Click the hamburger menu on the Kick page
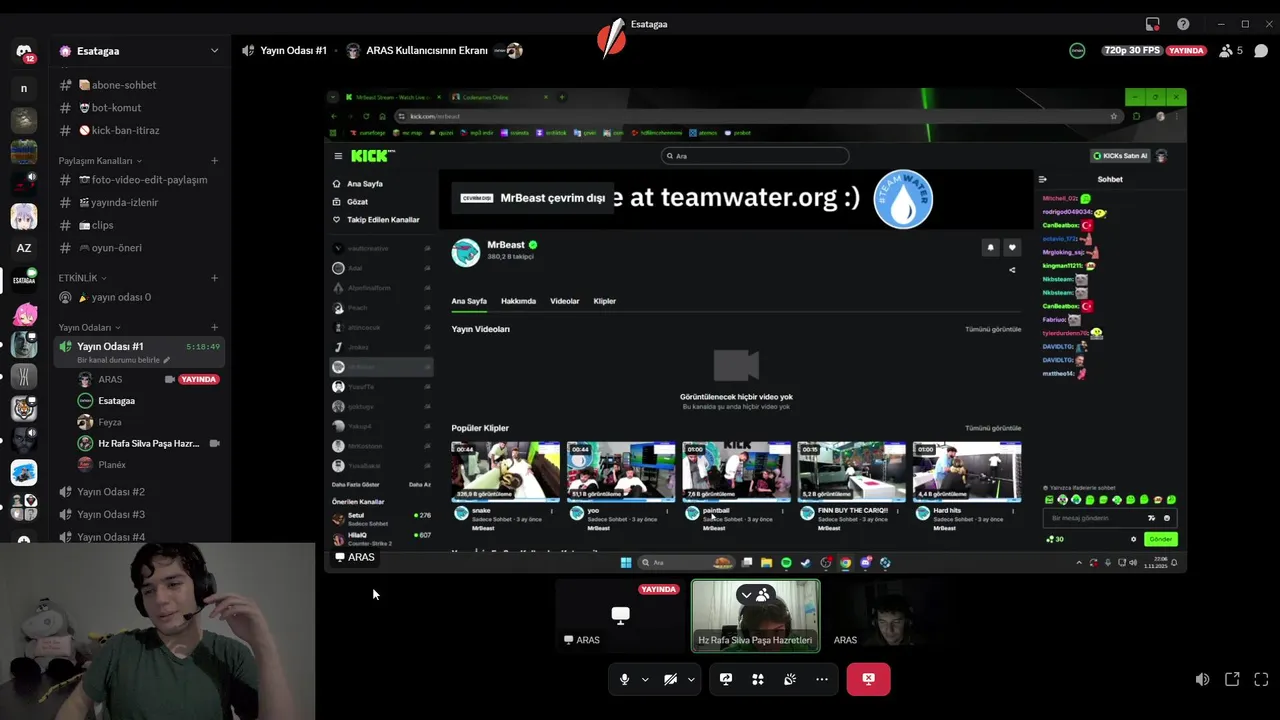Image resolution: width=1280 pixels, height=720 pixels. pos(338,156)
